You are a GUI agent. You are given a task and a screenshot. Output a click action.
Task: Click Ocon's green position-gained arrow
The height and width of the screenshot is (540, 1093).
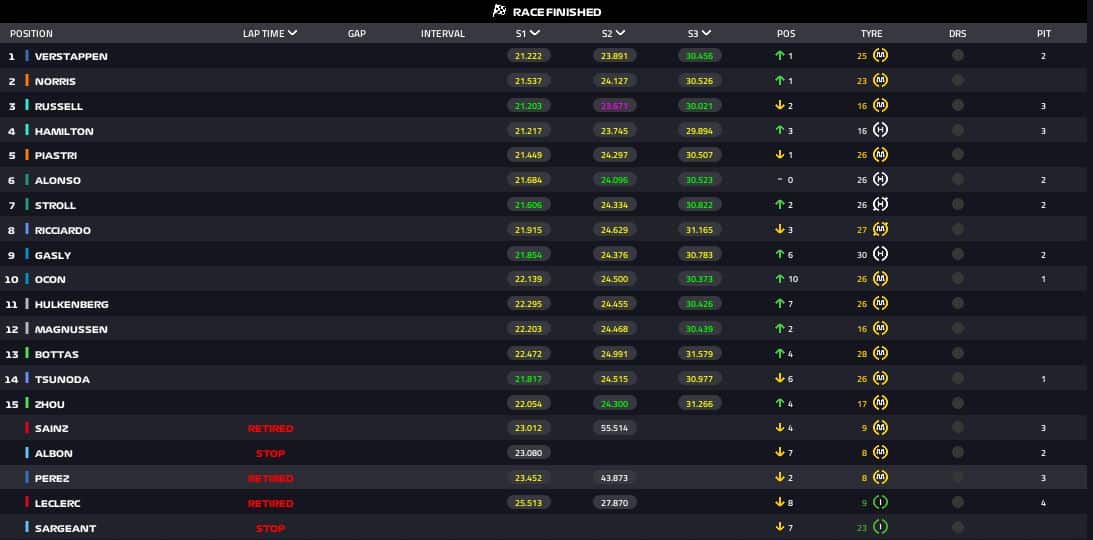click(x=780, y=279)
